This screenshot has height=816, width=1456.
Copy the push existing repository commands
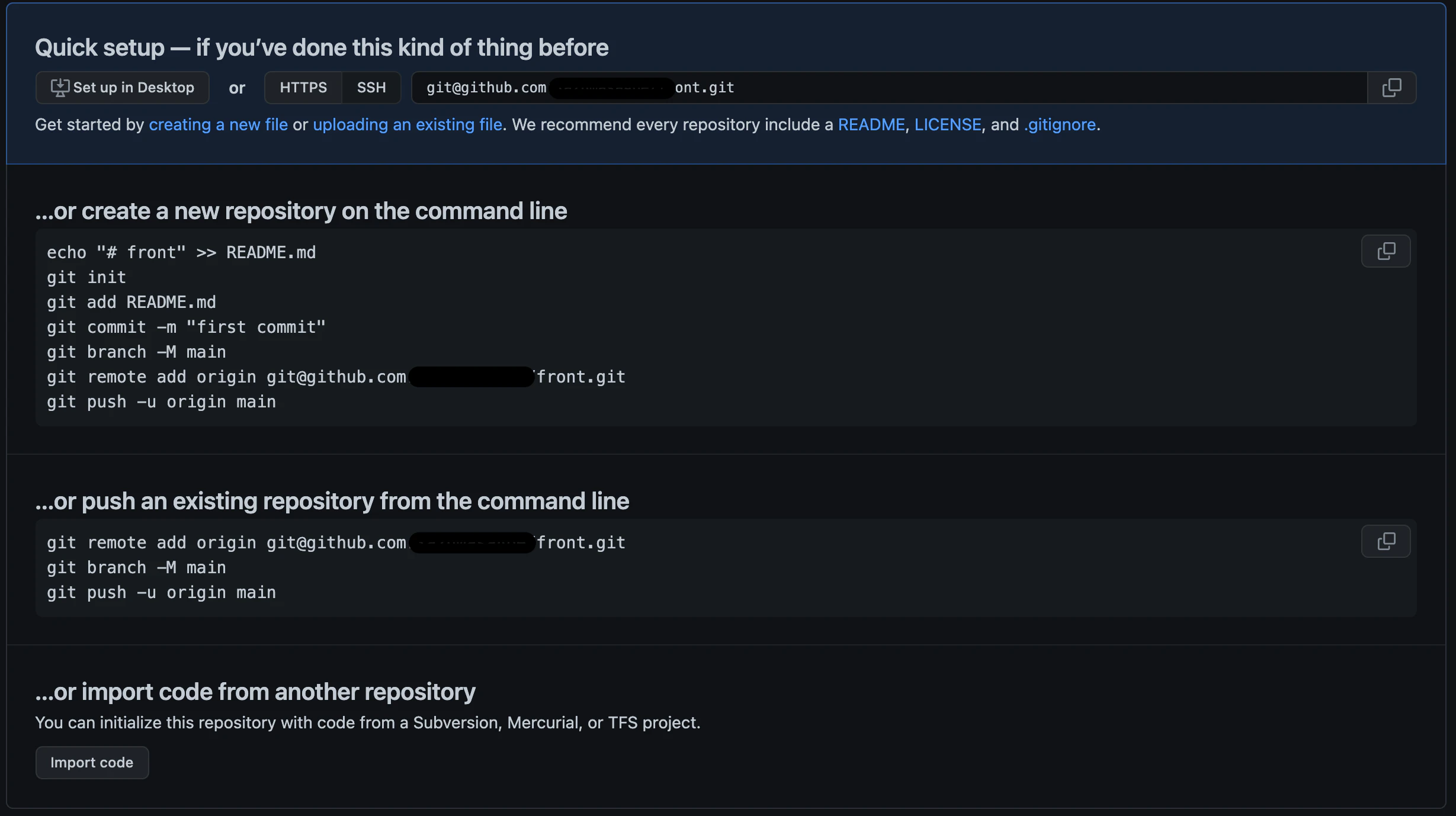pyautogui.click(x=1386, y=541)
